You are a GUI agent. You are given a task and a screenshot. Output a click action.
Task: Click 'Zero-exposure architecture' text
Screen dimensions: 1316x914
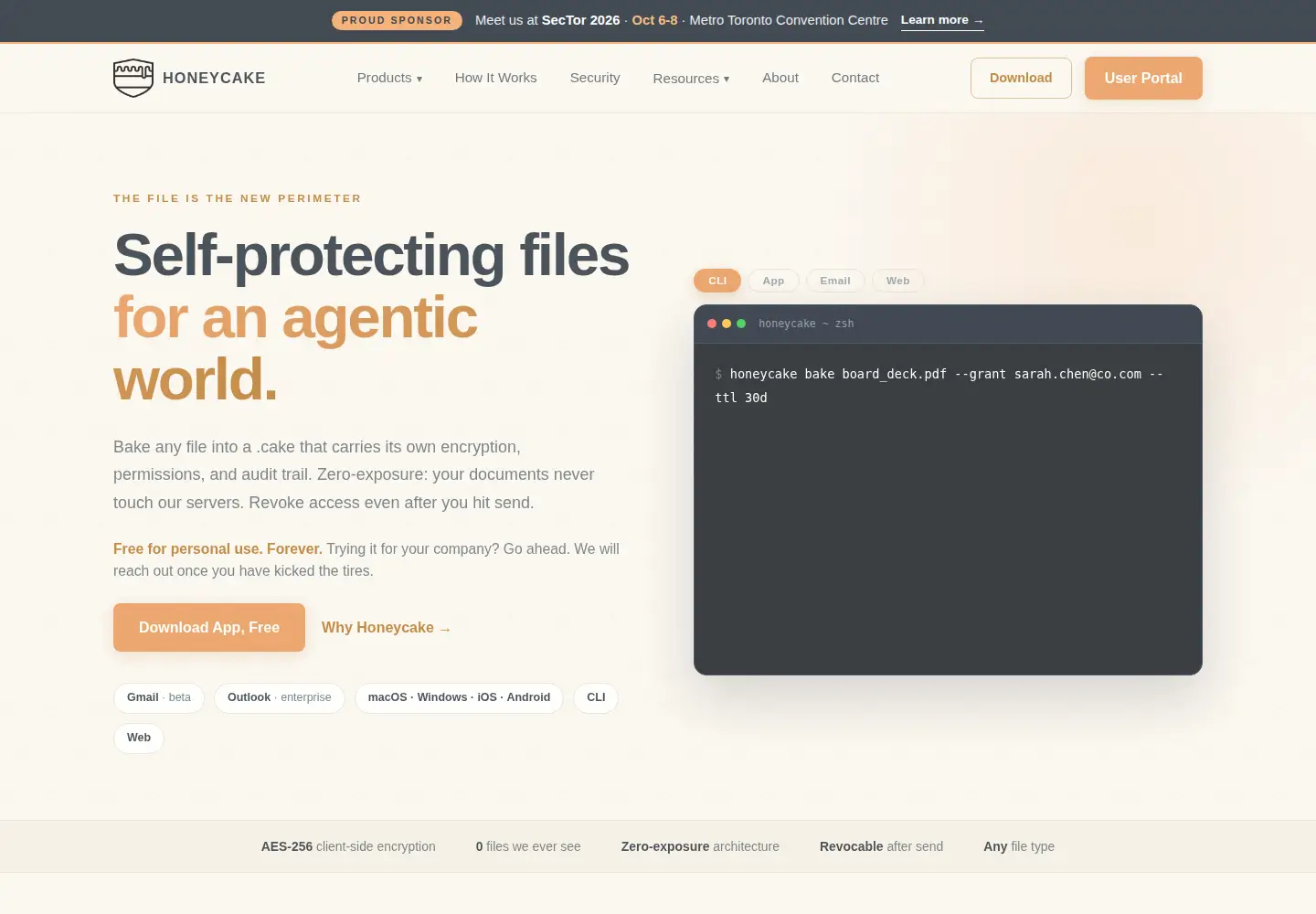[x=700, y=846]
